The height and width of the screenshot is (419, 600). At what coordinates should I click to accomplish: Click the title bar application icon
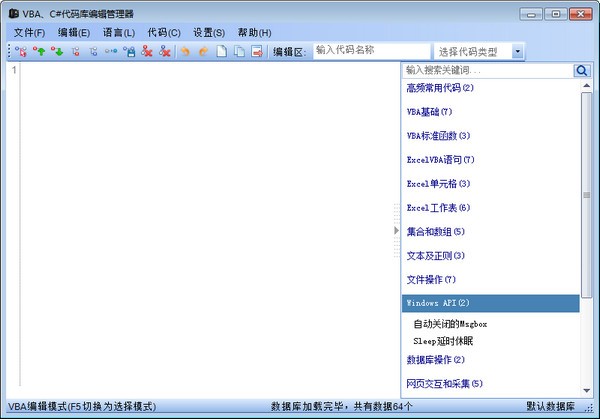pos(14,14)
